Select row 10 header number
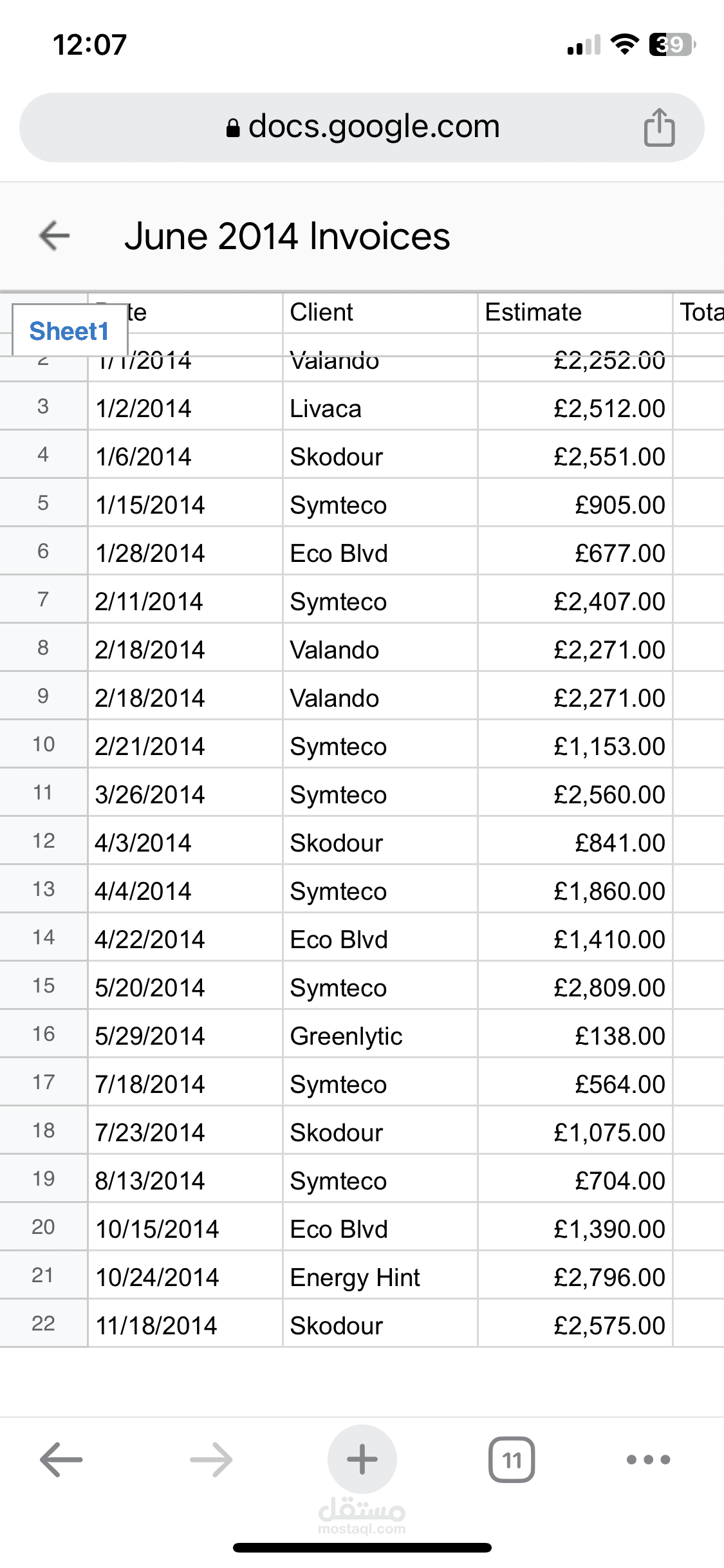Screen dimensions: 724x1568 point(43,745)
